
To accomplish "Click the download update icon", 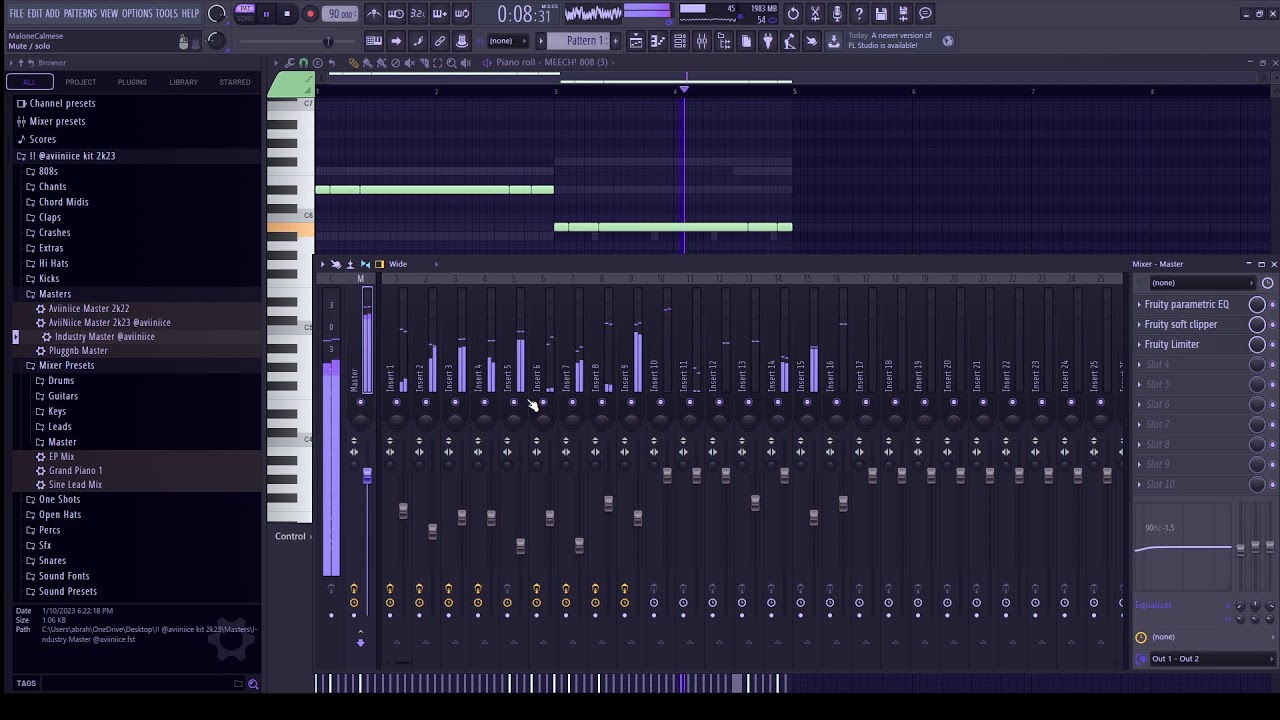I will tap(834, 41).
